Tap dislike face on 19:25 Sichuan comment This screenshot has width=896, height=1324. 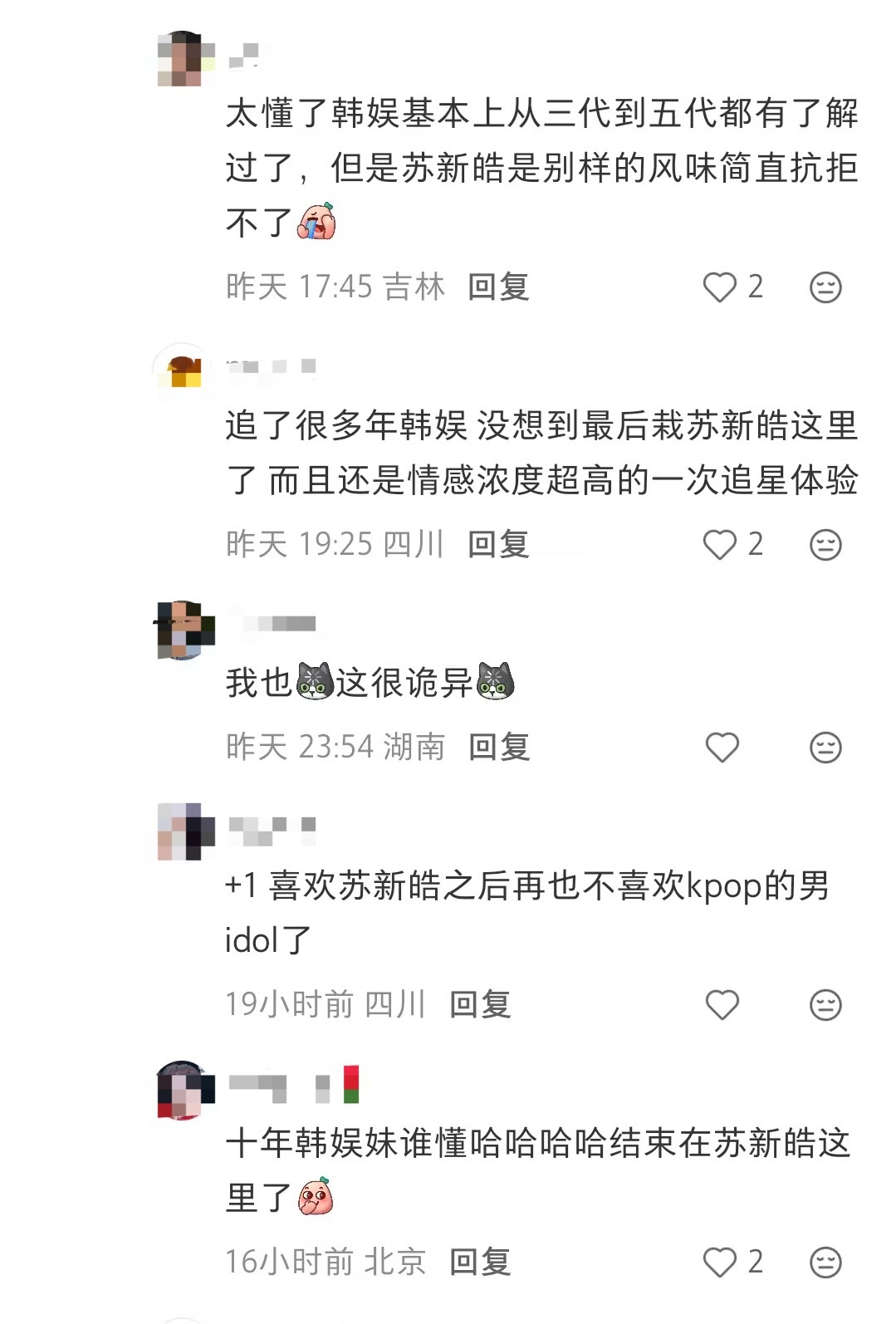(825, 545)
